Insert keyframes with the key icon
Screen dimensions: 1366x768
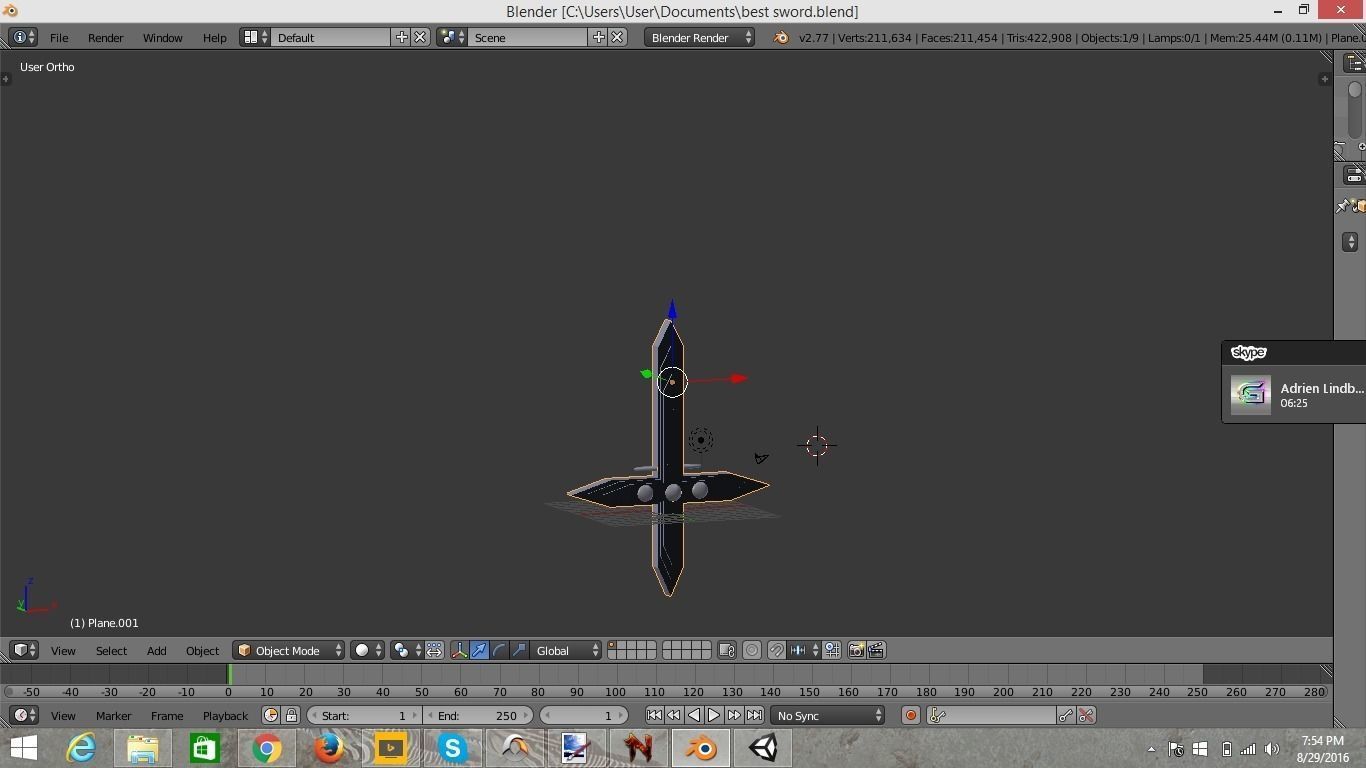click(x=1066, y=715)
